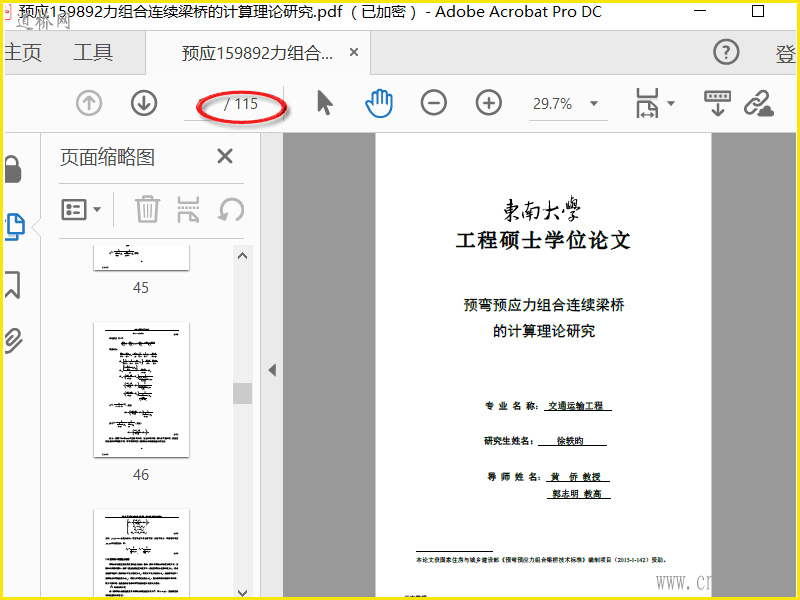Screen dimensions: 800x600
Task: Select page 45 thumbnail
Action: tap(141, 258)
